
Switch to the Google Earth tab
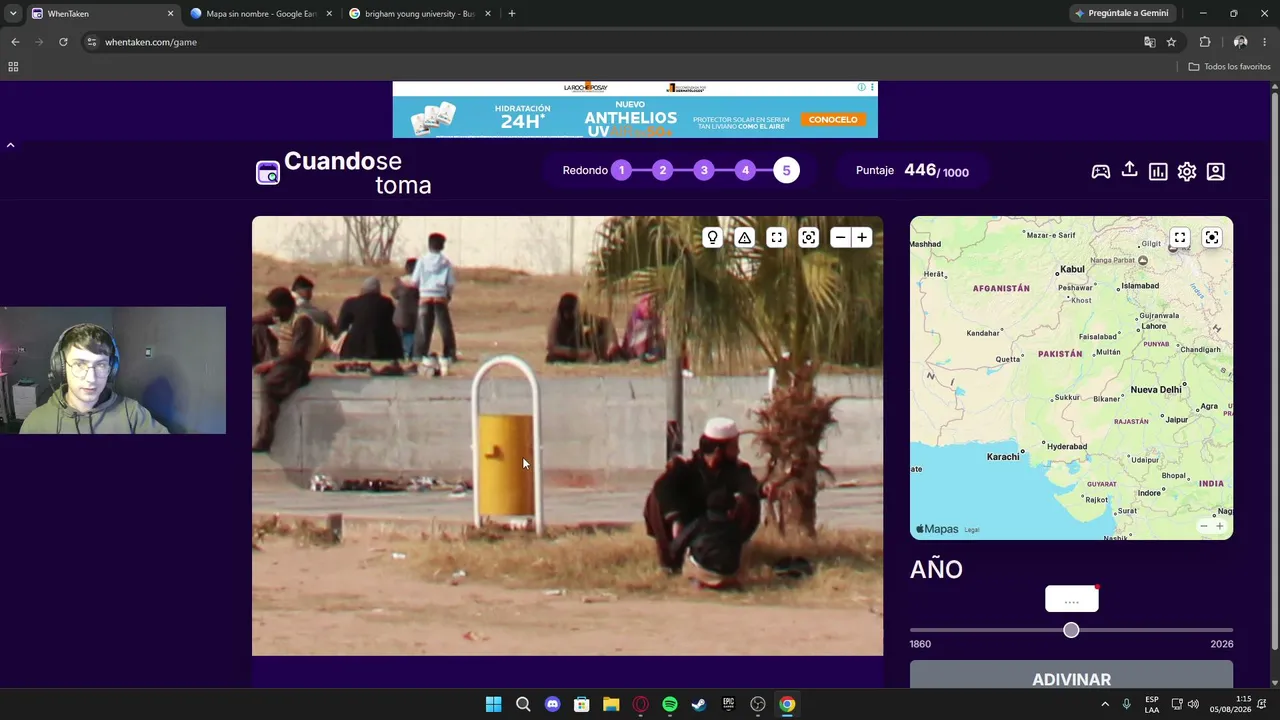pos(260,14)
